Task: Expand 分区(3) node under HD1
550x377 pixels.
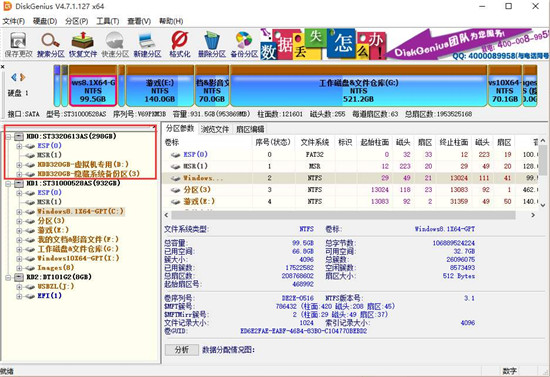Action: (x=19, y=221)
